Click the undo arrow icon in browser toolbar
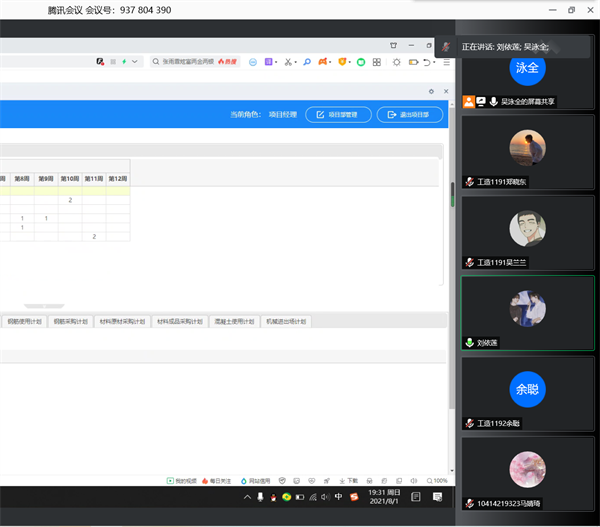Viewport: 600px width, 527px height. click(x=427, y=62)
